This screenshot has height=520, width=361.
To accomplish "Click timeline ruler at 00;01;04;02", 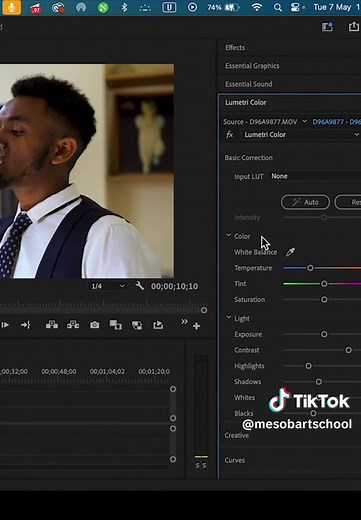I will tap(107, 371).
